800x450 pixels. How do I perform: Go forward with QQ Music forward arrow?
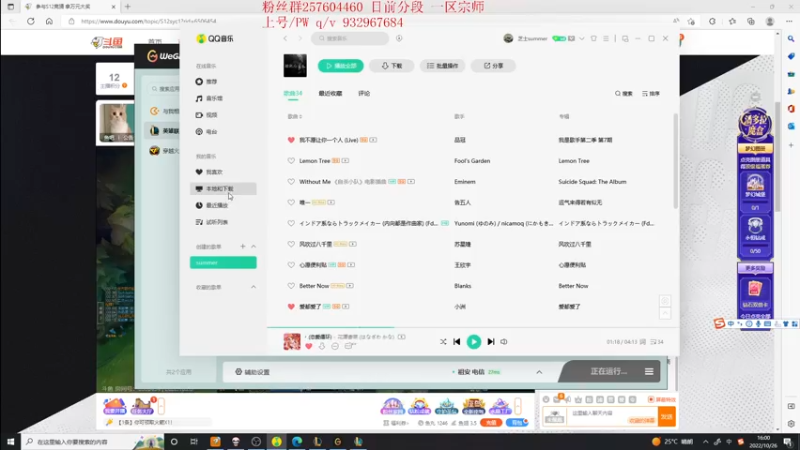coord(300,38)
